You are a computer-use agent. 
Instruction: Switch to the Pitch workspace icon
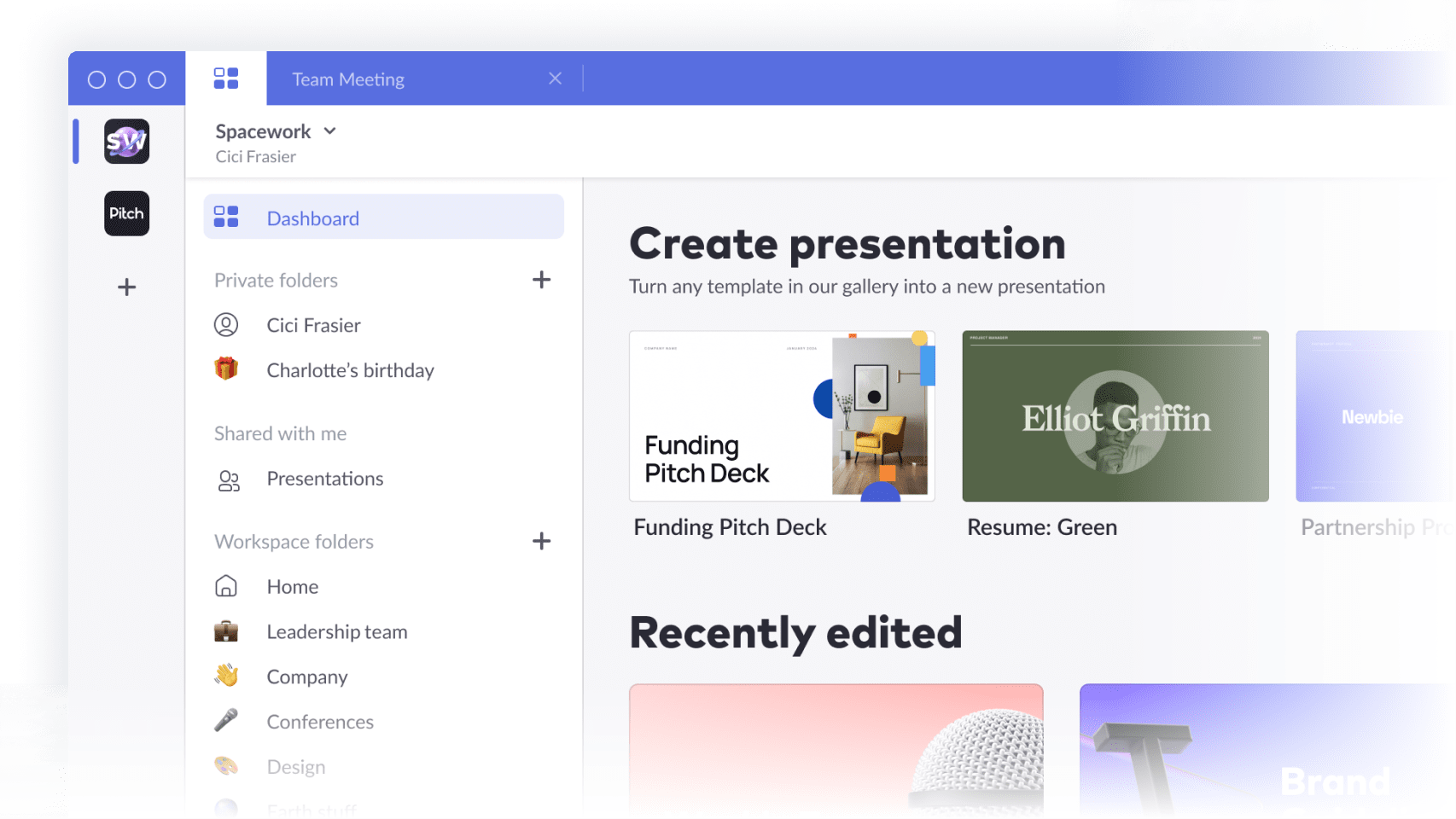coord(126,213)
